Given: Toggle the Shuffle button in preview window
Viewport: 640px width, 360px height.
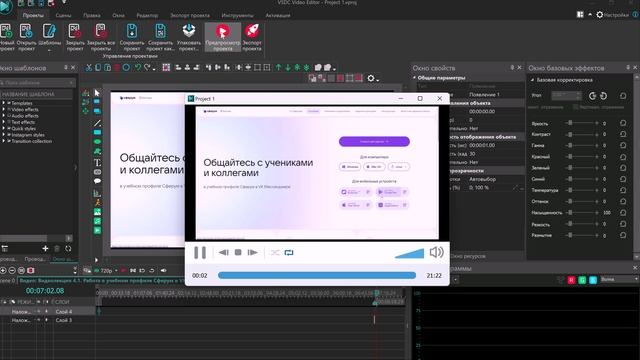Looking at the screenshot, I should pyautogui.click(x=275, y=253).
